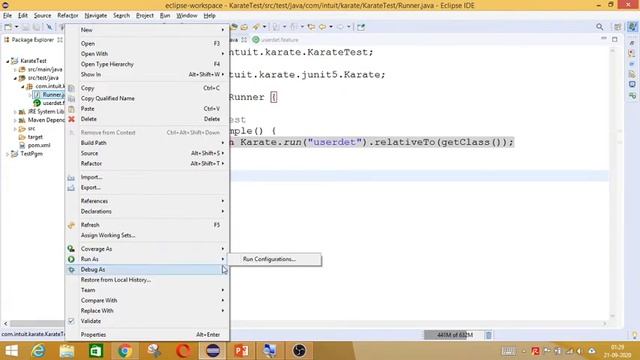Open the File menu

[7, 16]
